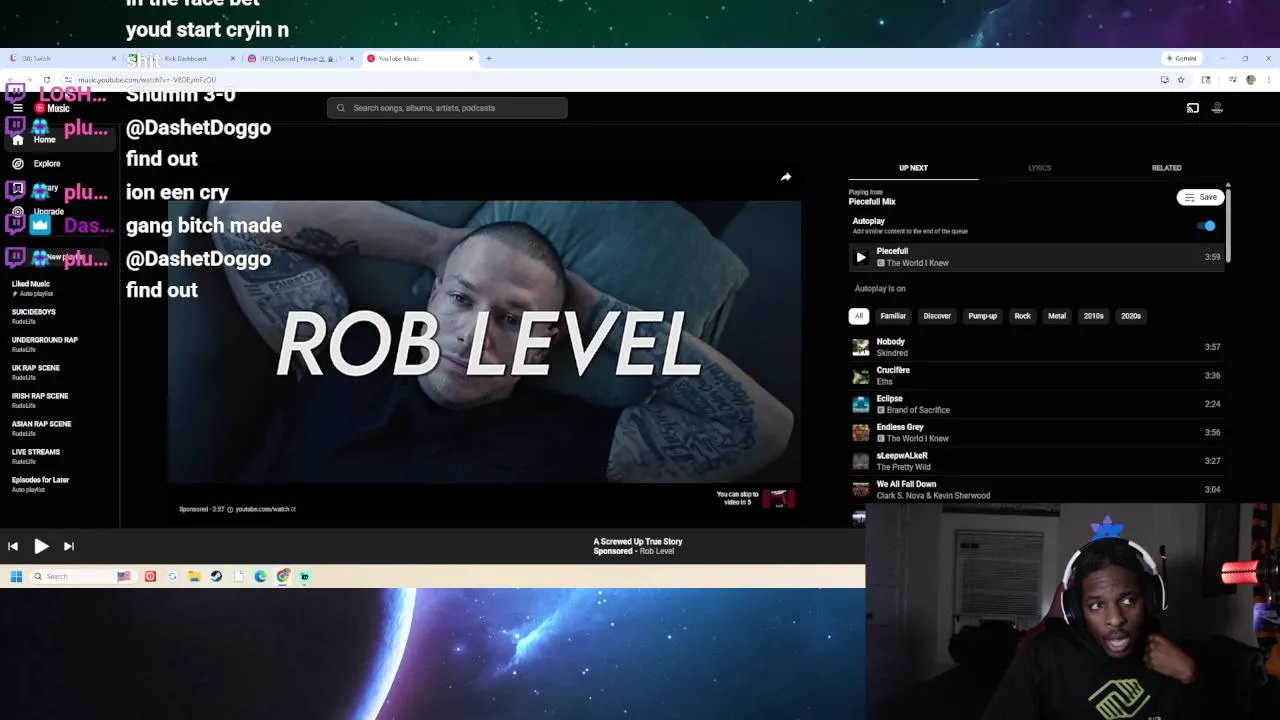Open the Gemini button in Chrome
Image resolution: width=1280 pixels, height=720 pixels.
(1181, 58)
